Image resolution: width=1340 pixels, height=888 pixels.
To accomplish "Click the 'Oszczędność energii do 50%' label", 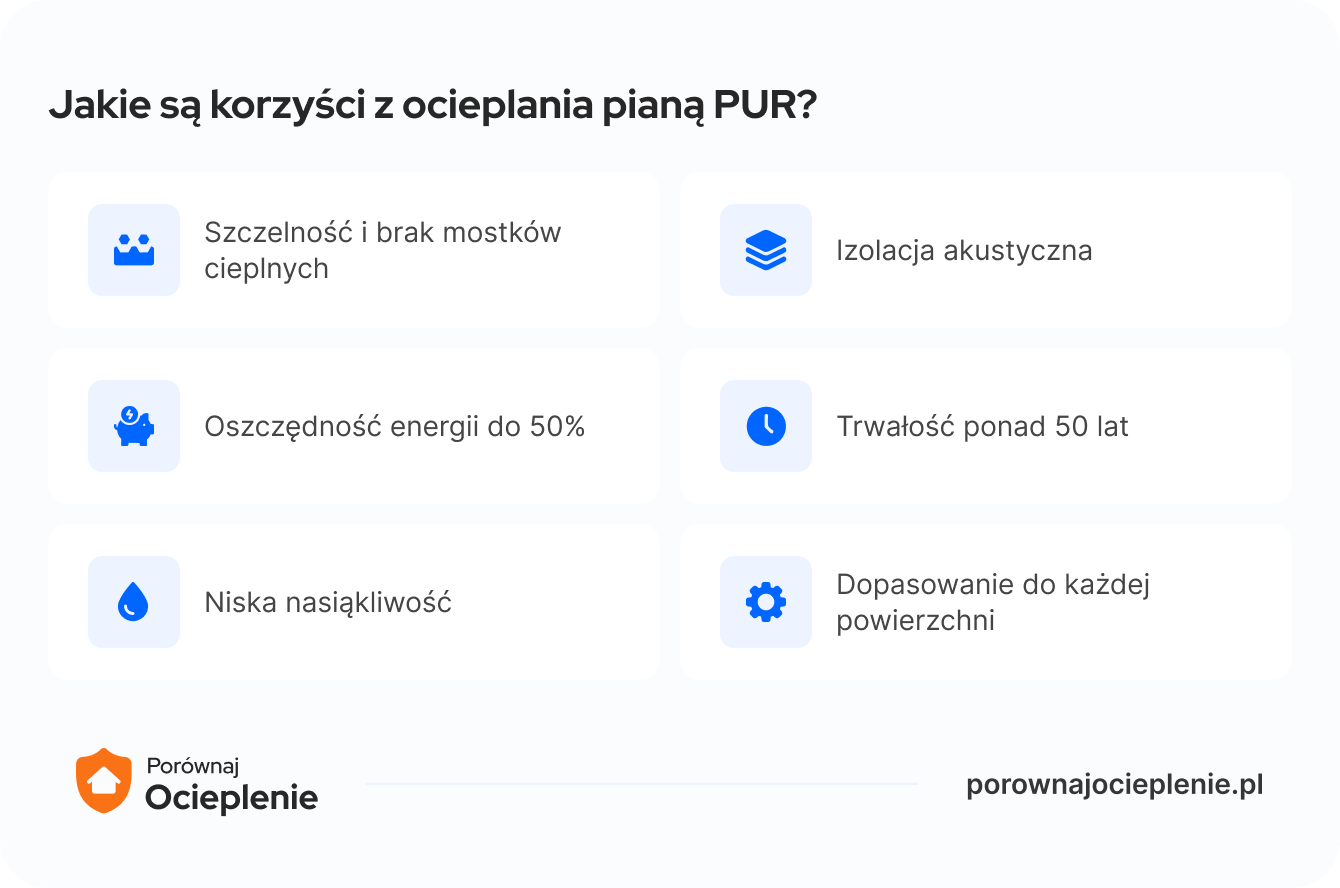I will (x=394, y=427).
